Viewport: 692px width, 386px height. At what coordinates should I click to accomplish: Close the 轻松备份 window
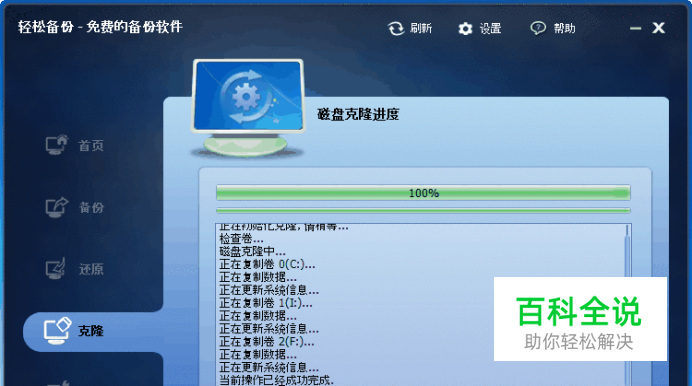point(658,28)
